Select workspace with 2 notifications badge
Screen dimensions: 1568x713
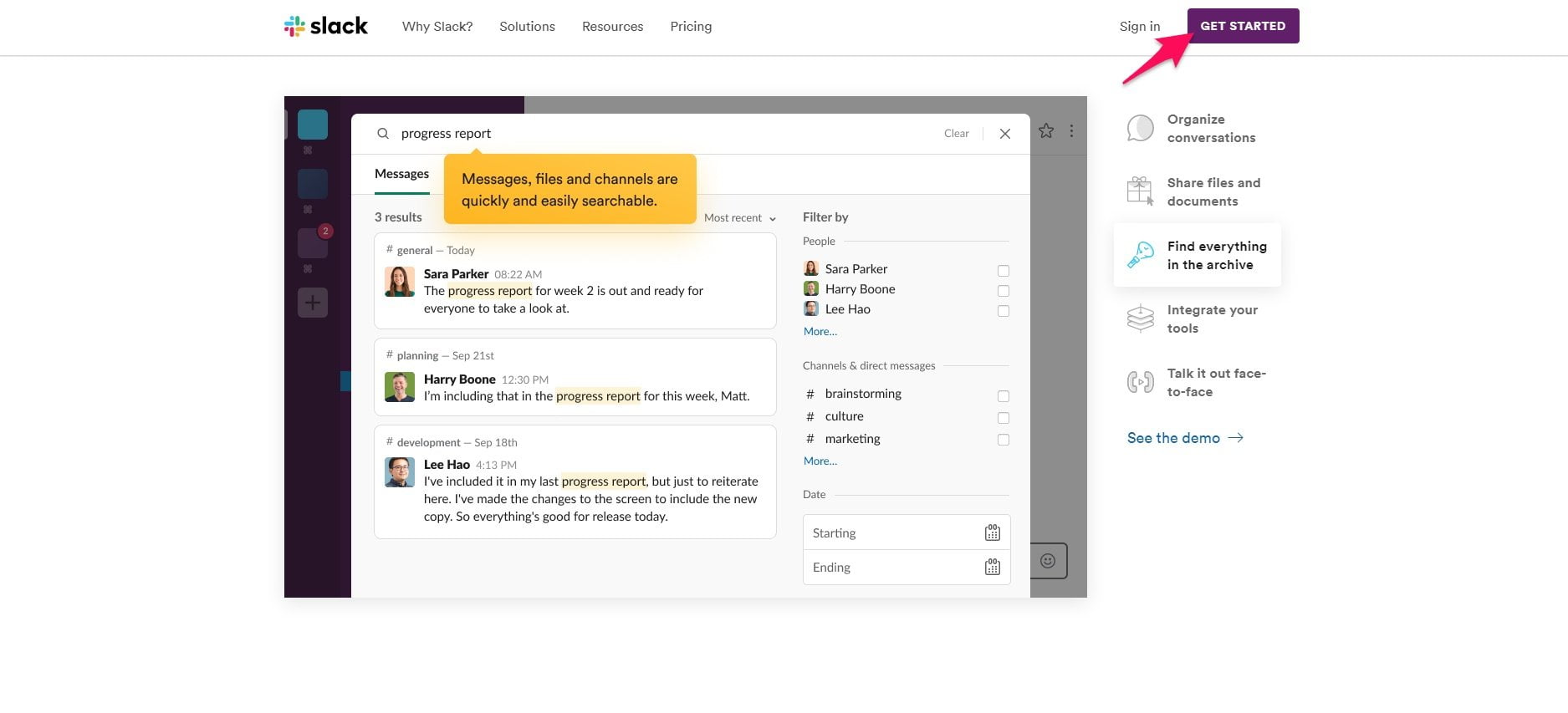pos(313,243)
